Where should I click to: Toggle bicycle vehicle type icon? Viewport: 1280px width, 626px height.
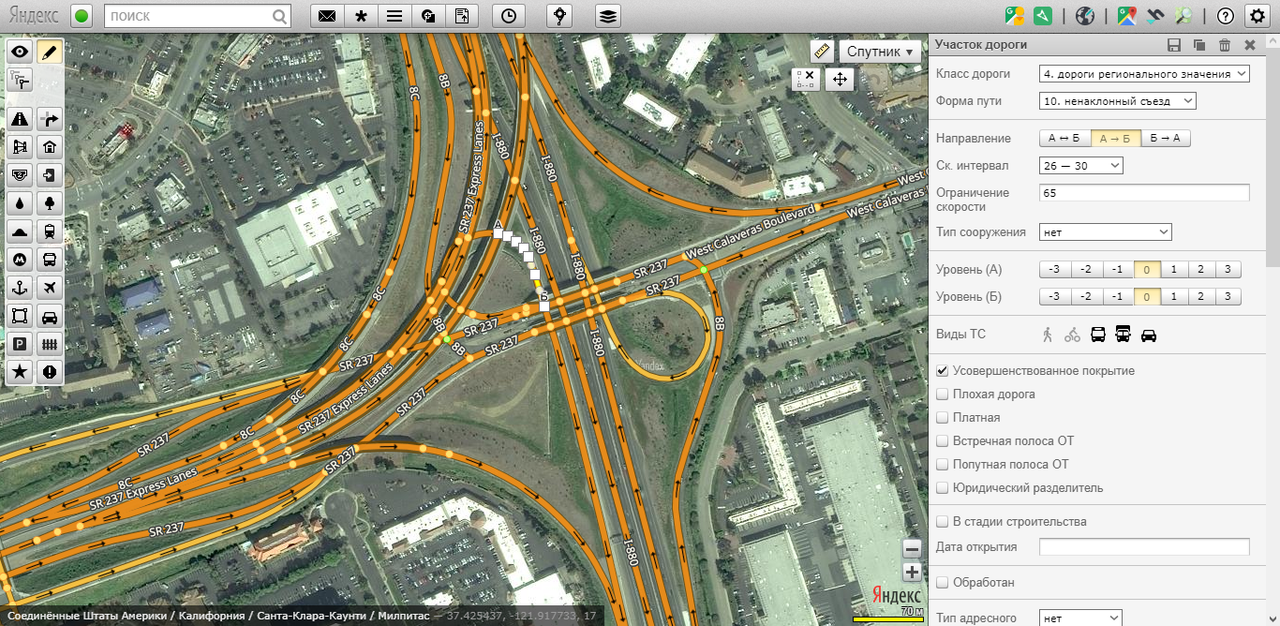(1072, 335)
